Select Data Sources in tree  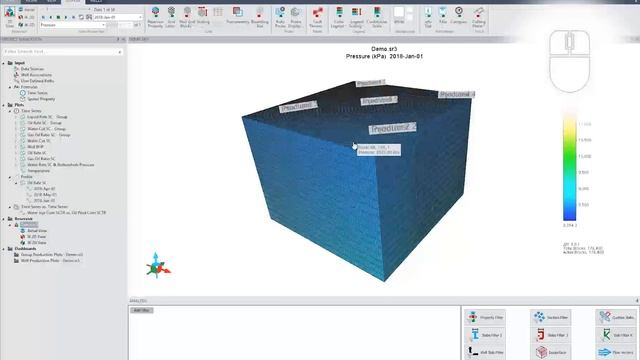point(32,69)
